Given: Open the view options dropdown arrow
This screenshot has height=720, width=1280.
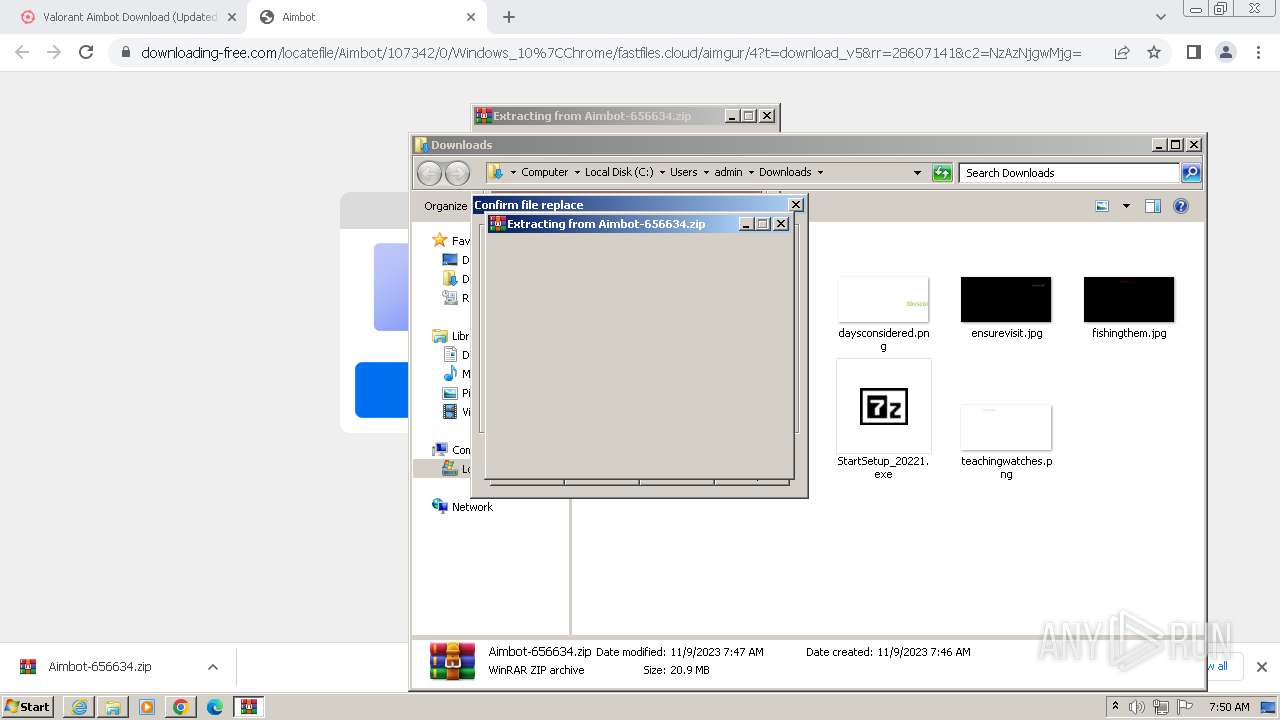Looking at the screenshot, I should pos(1126,206).
